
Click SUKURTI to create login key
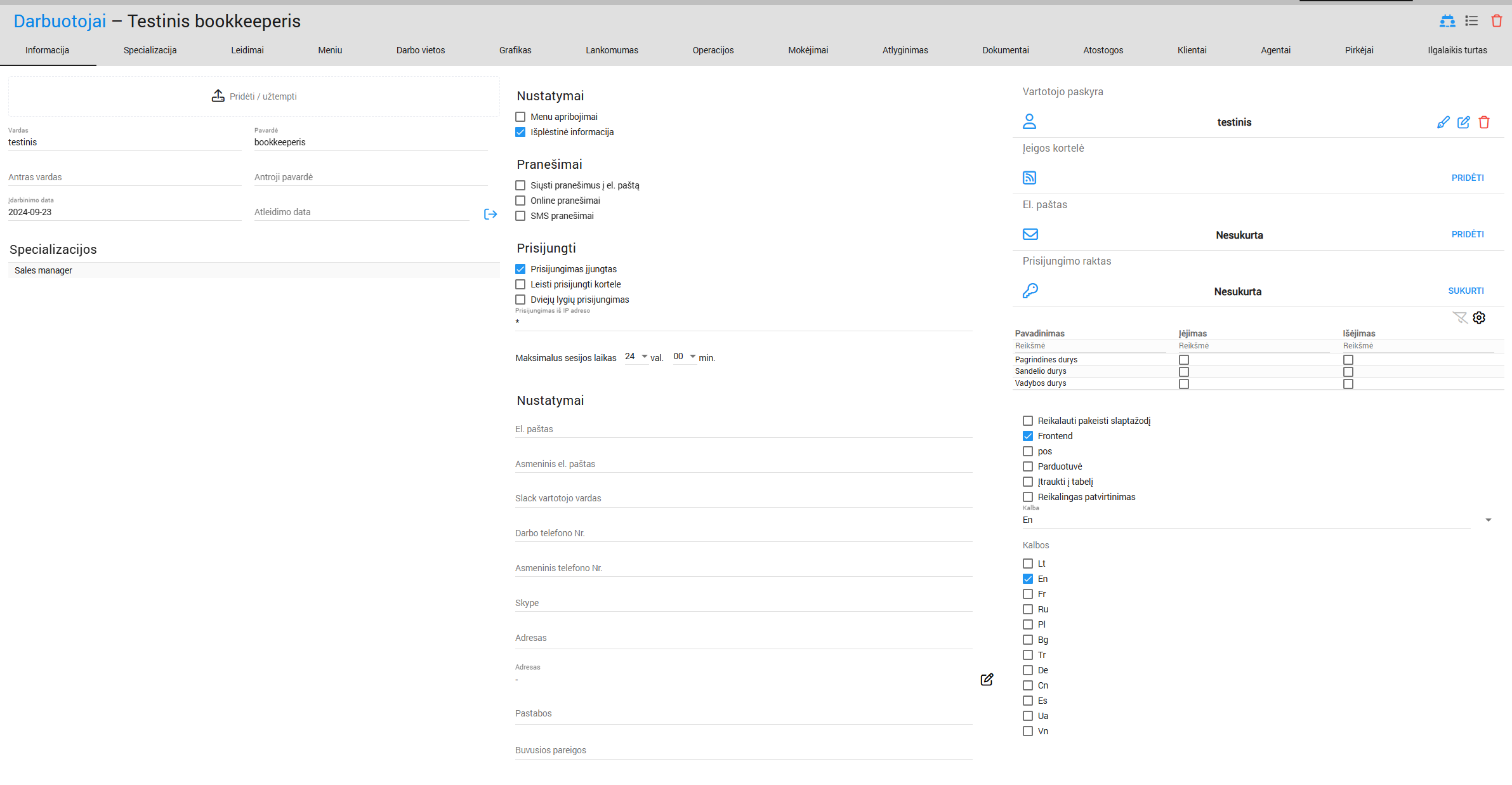[1465, 291]
